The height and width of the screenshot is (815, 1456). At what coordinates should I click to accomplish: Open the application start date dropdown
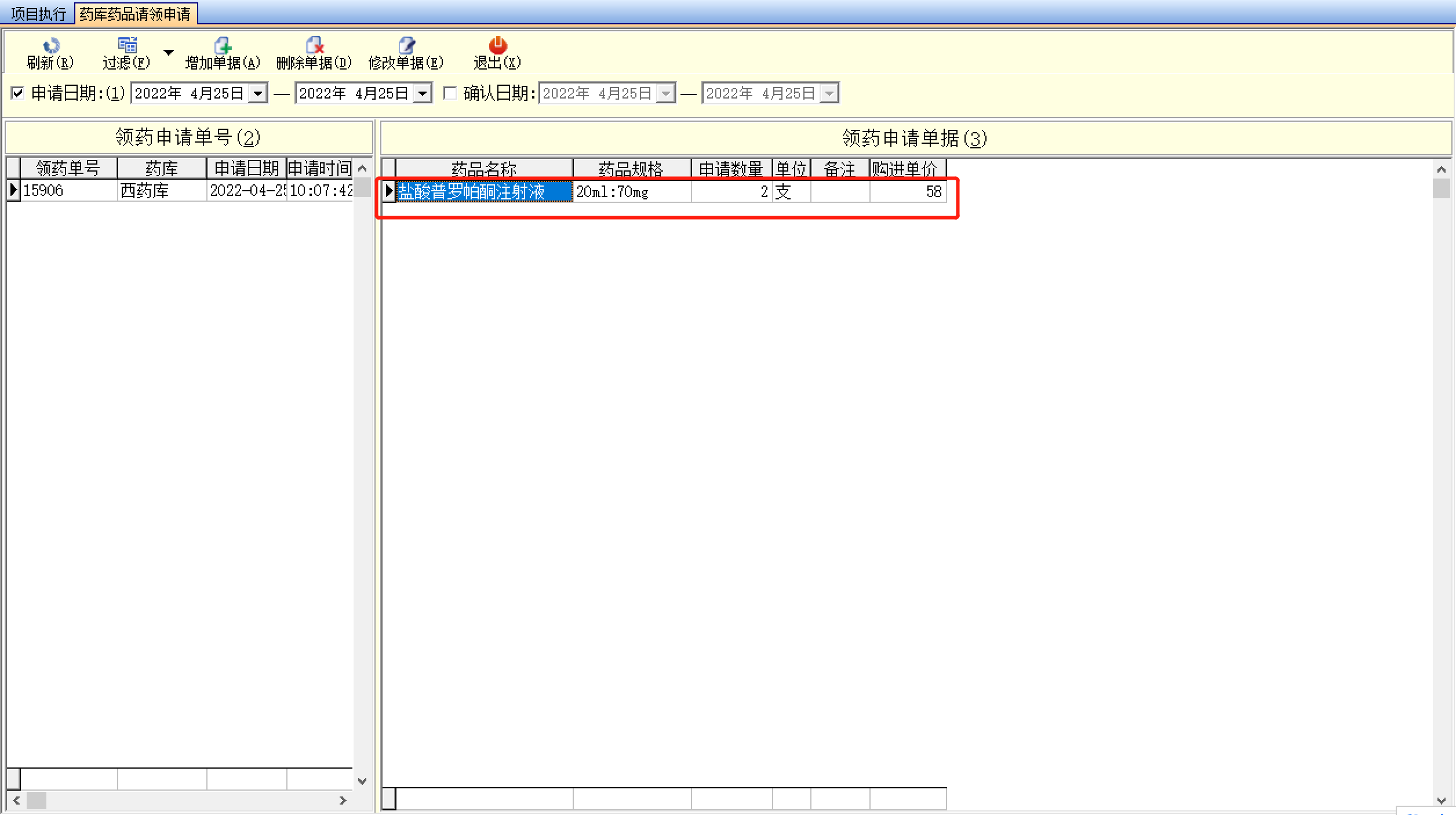(257, 93)
